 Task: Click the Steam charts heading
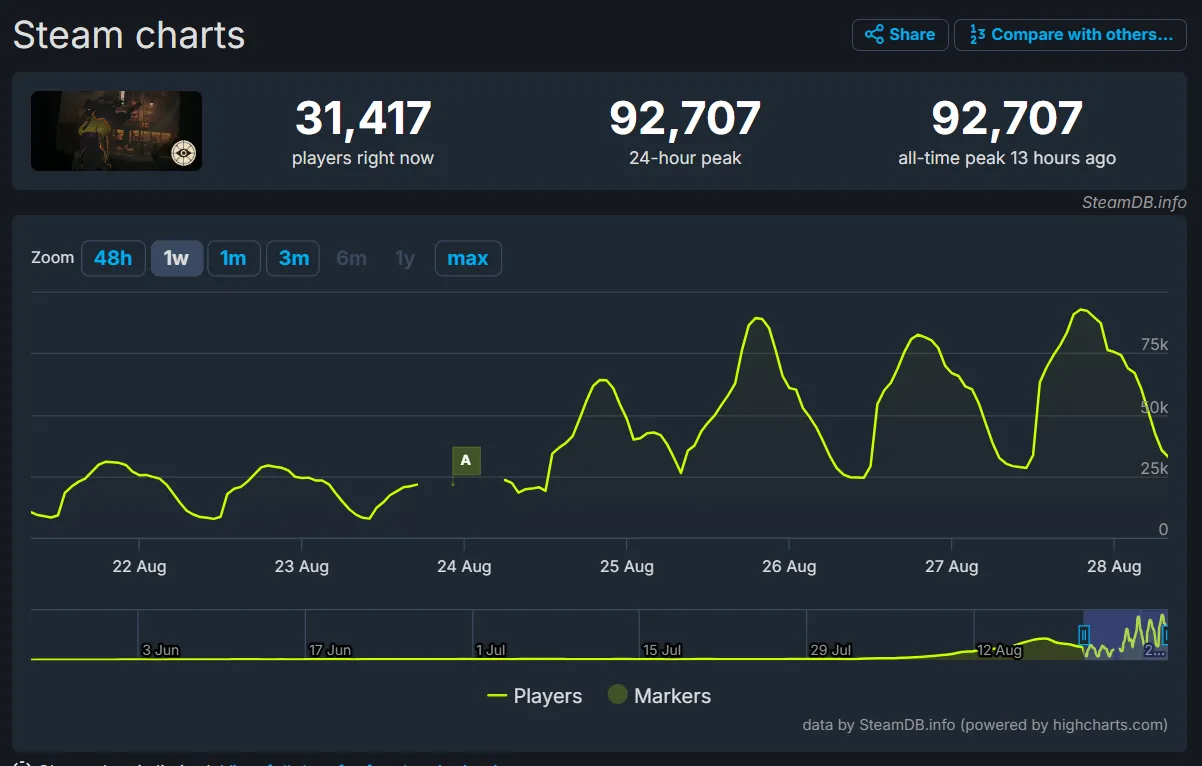click(x=129, y=35)
